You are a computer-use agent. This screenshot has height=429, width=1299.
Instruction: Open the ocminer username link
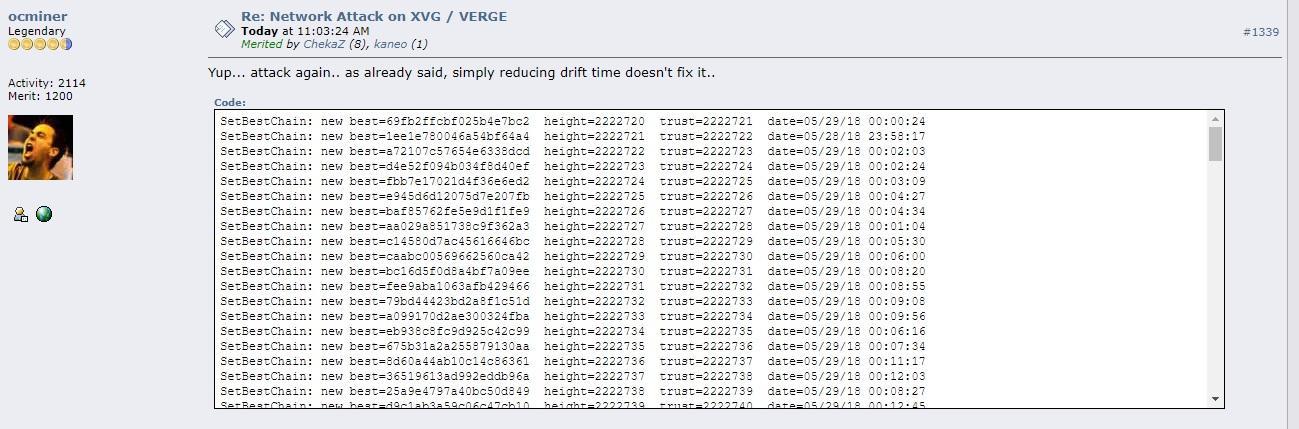point(38,16)
